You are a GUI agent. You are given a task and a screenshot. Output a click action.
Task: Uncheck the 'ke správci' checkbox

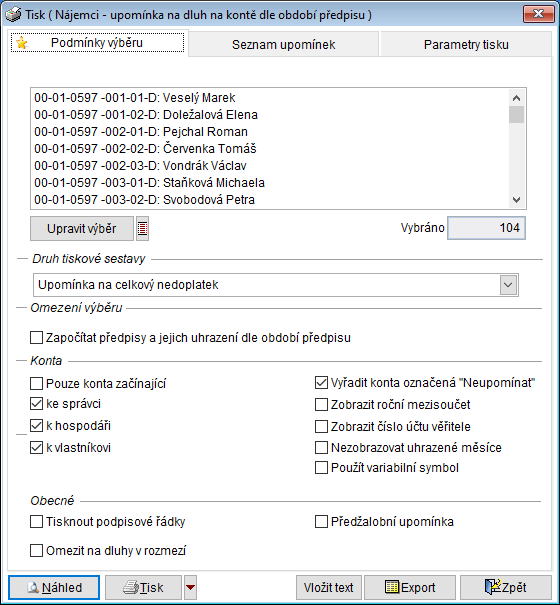tap(36, 404)
